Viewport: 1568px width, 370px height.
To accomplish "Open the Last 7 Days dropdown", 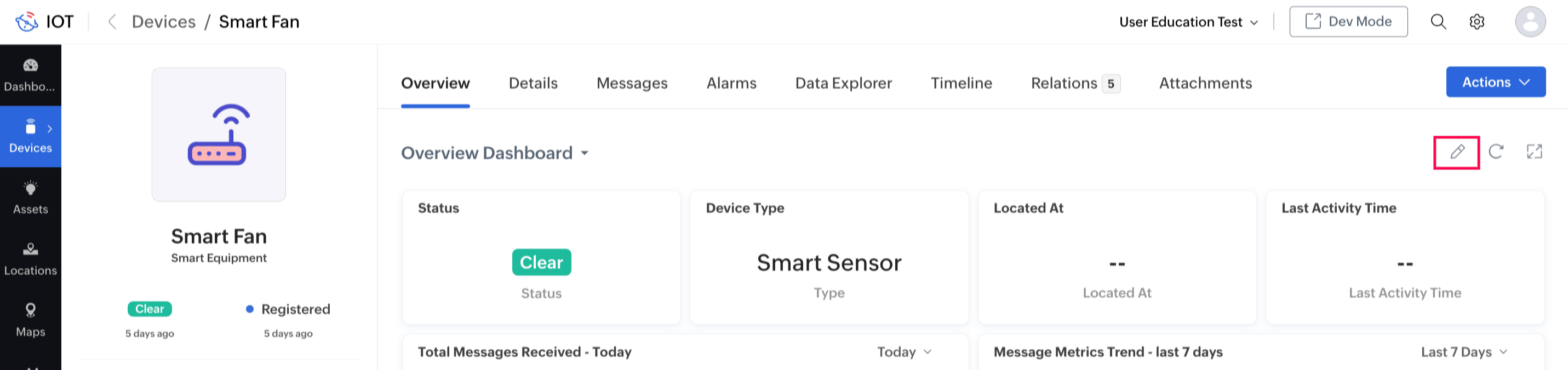I will [1463, 352].
